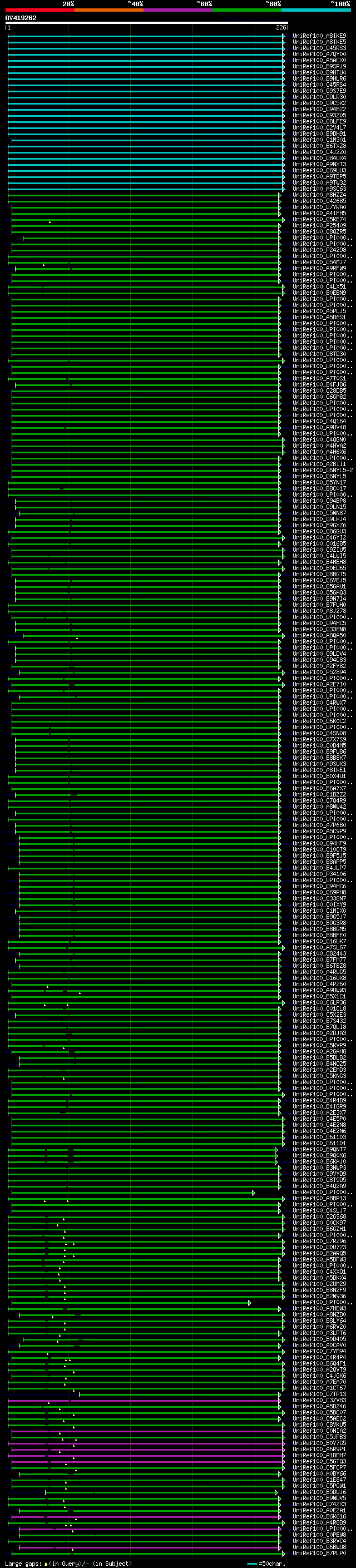Screen dimensions: 356x1568
Task: Click the white query sequence bar
Action: click(147, 22)
